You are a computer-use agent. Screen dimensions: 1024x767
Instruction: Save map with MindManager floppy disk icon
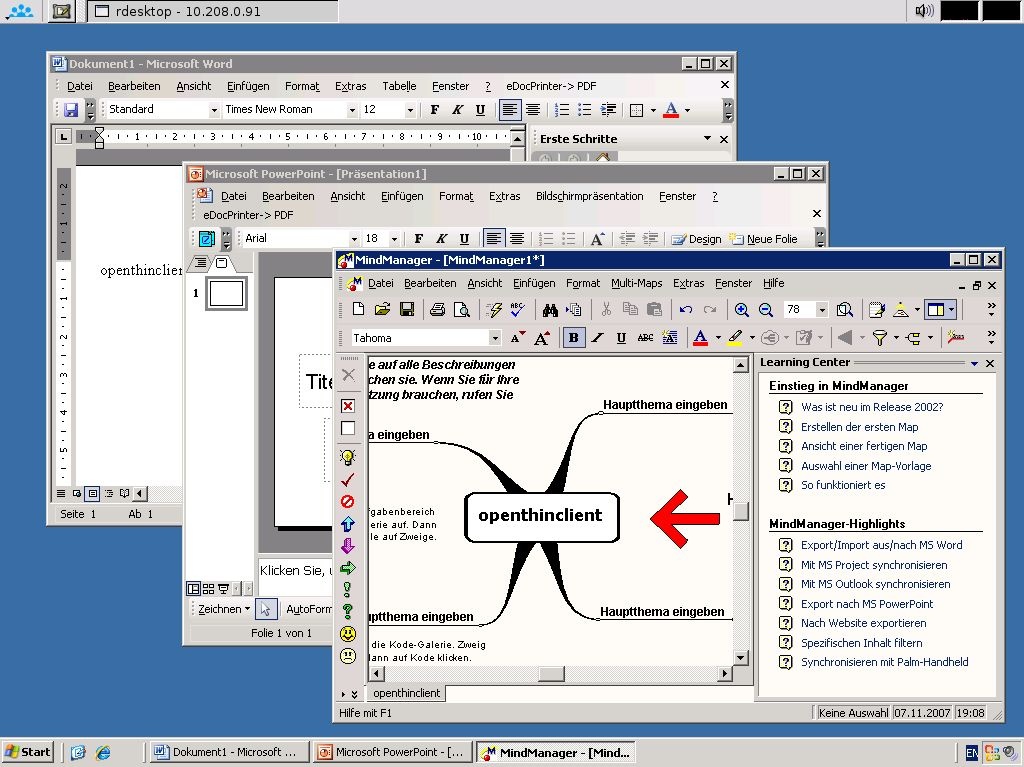[x=406, y=309]
